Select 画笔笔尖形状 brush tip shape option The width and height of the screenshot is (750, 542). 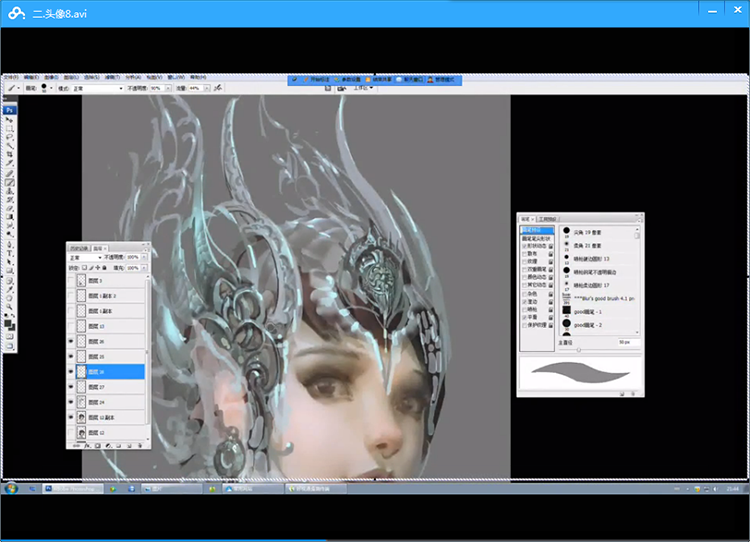tap(537, 238)
